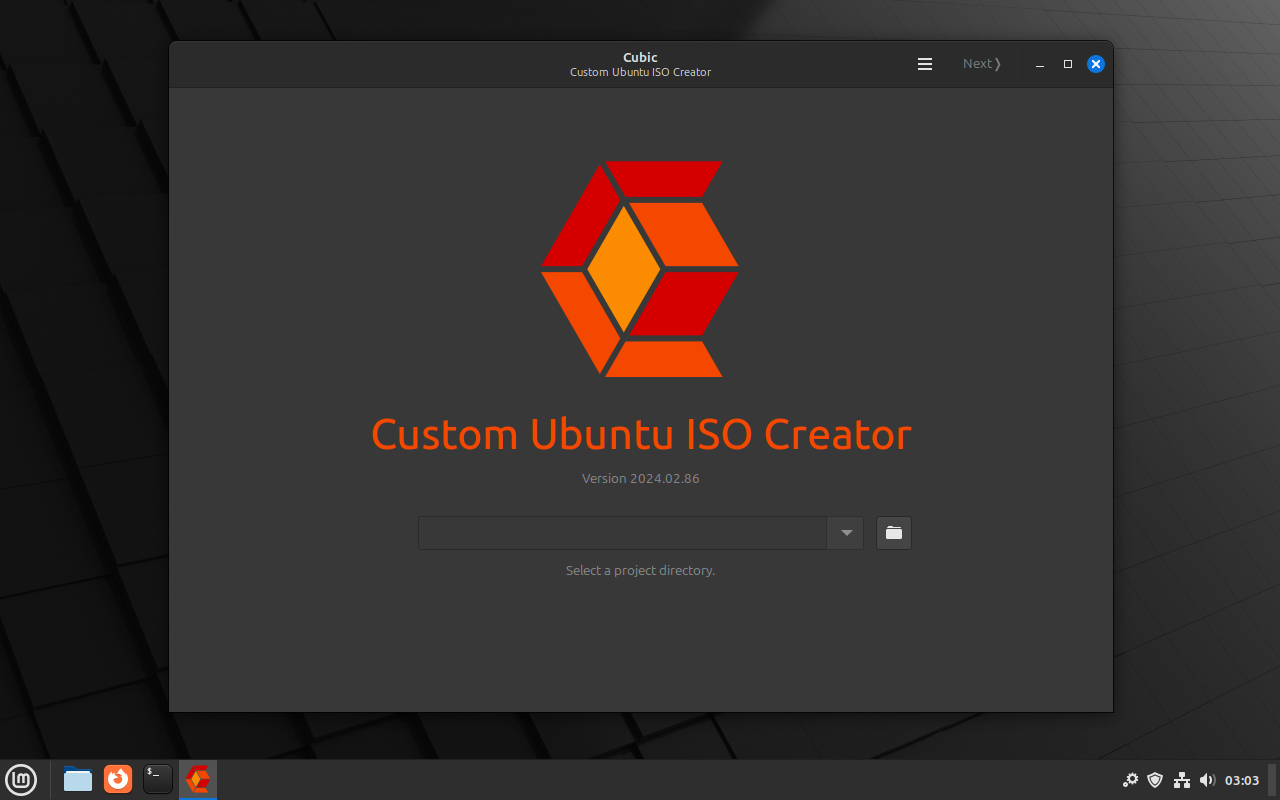Open the 03:03 clock calendar
1280x800 pixels.
click(1242, 780)
